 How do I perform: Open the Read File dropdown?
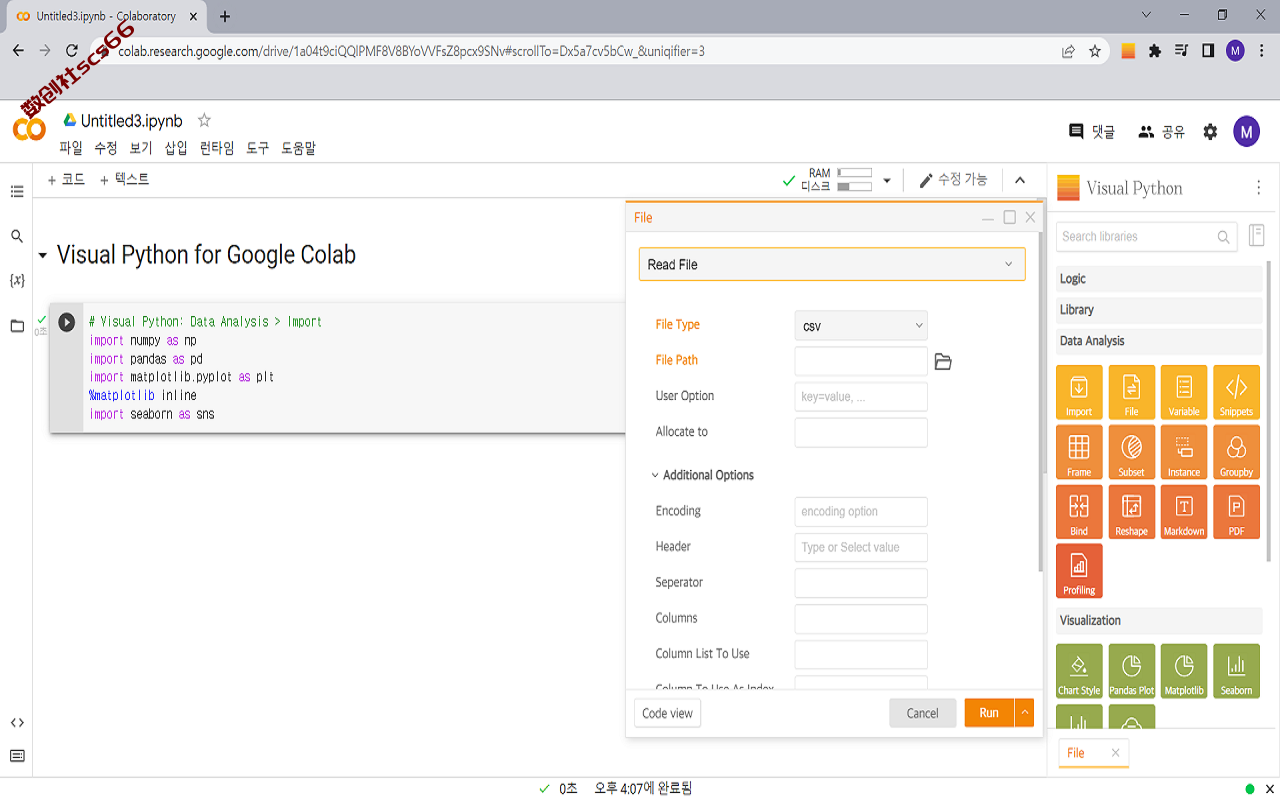[832, 264]
